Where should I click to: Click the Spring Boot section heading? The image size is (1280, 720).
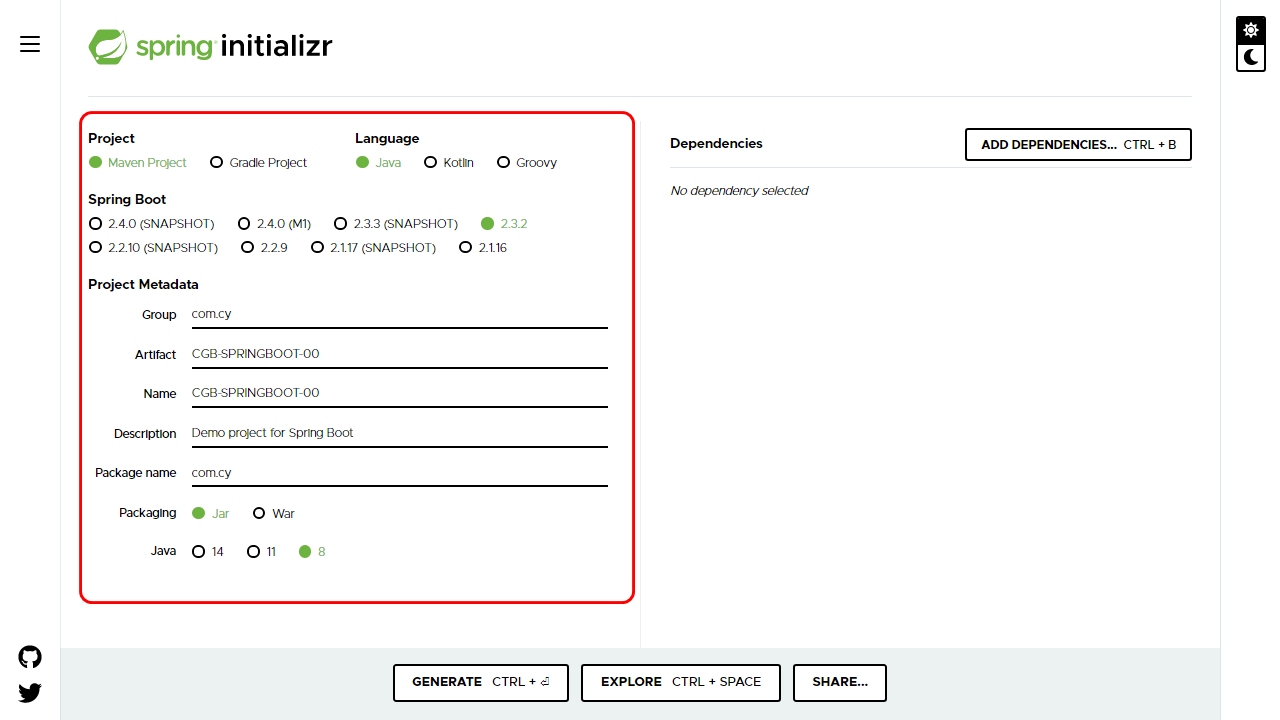[x=127, y=200]
